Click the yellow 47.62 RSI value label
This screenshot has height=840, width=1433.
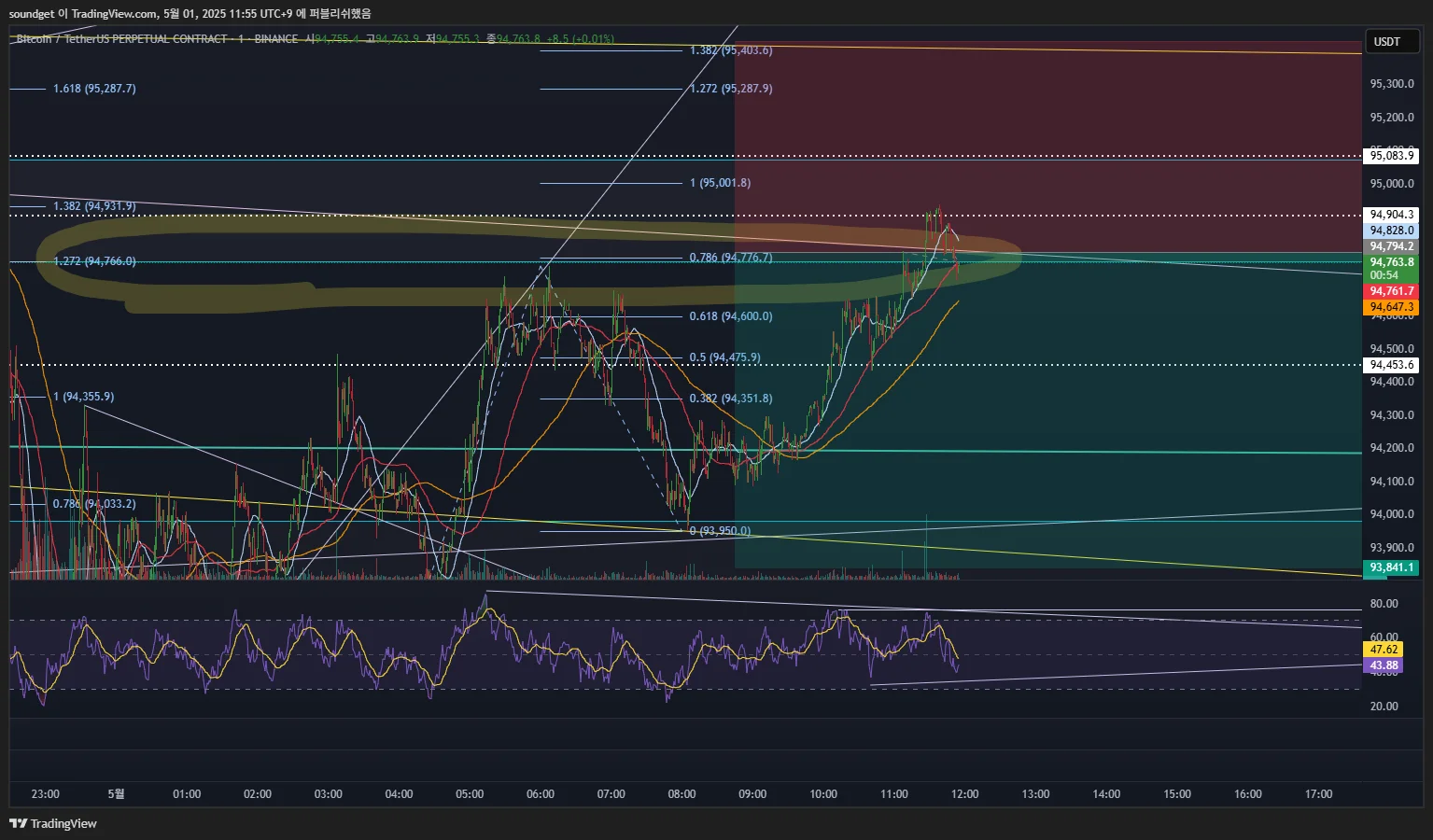(1384, 650)
